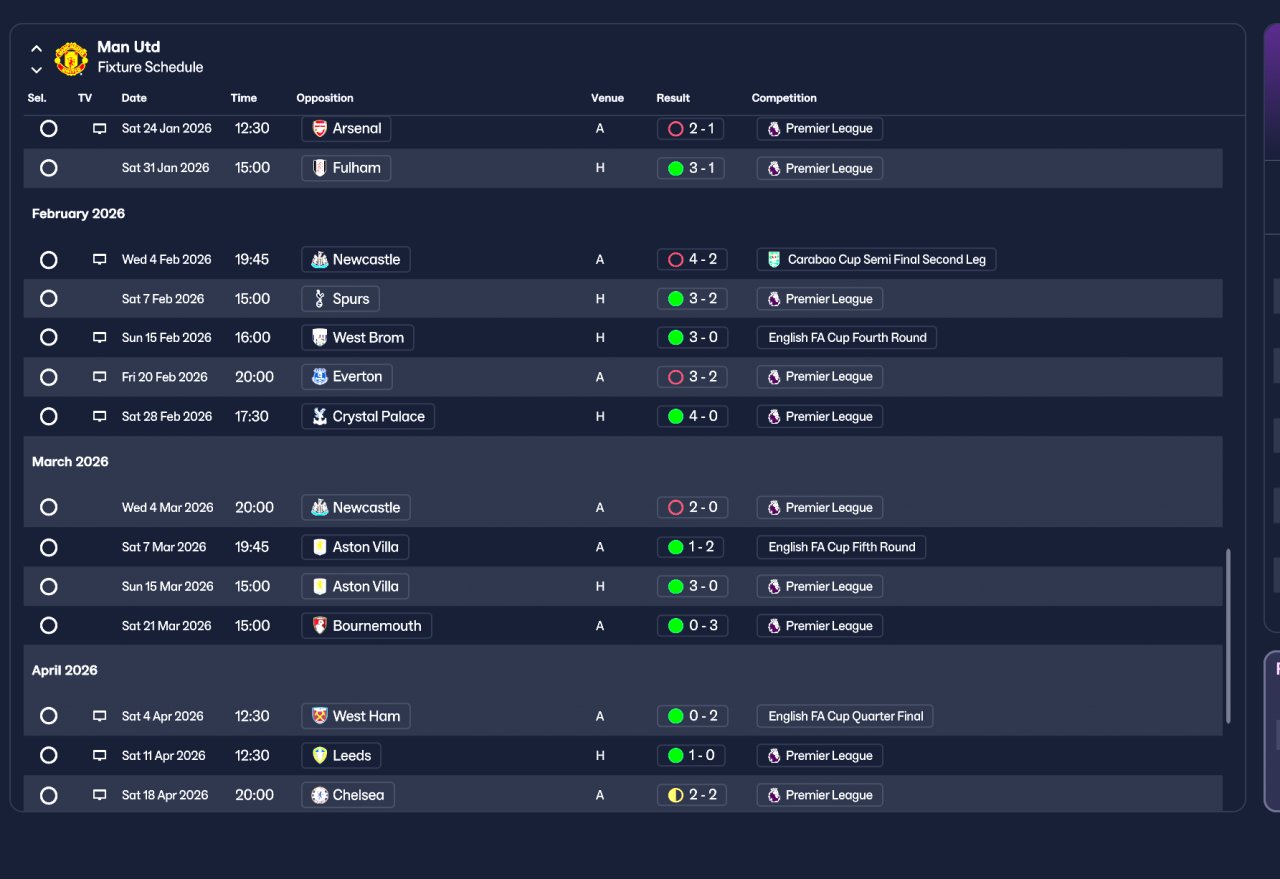This screenshot has width=1280, height=879.
Task: Click the Sat 21 Mar 2026 date cell
Action: 167,626
